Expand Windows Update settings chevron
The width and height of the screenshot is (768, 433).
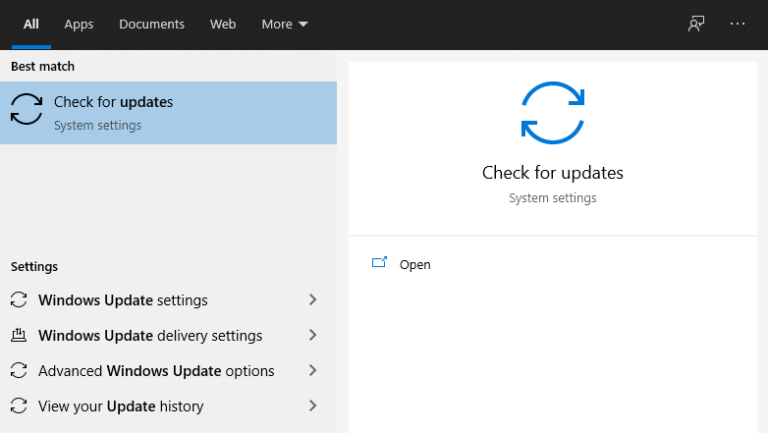pyautogui.click(x=313, y=300)
